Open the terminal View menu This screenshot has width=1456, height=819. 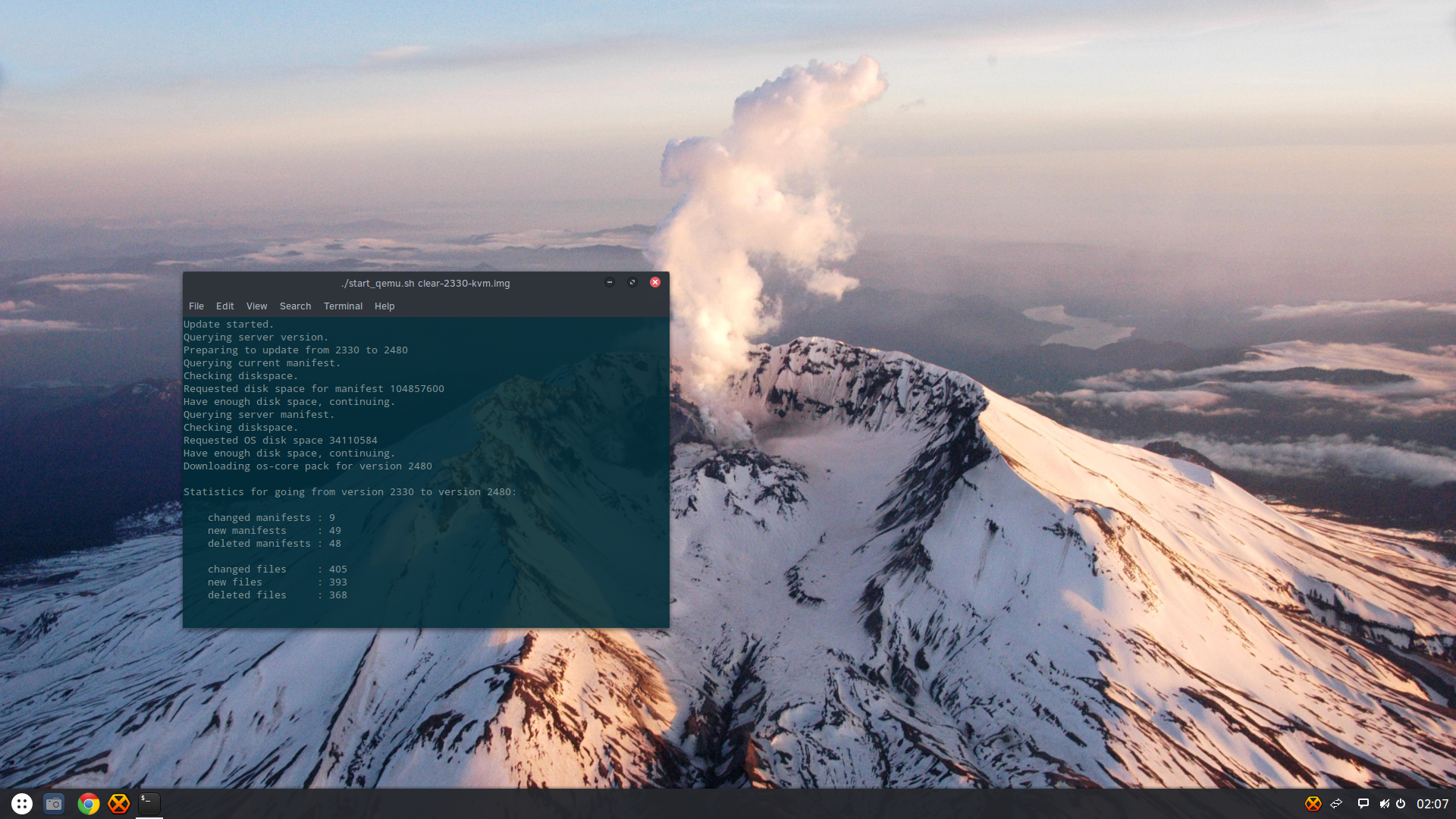tap(256, 306)
